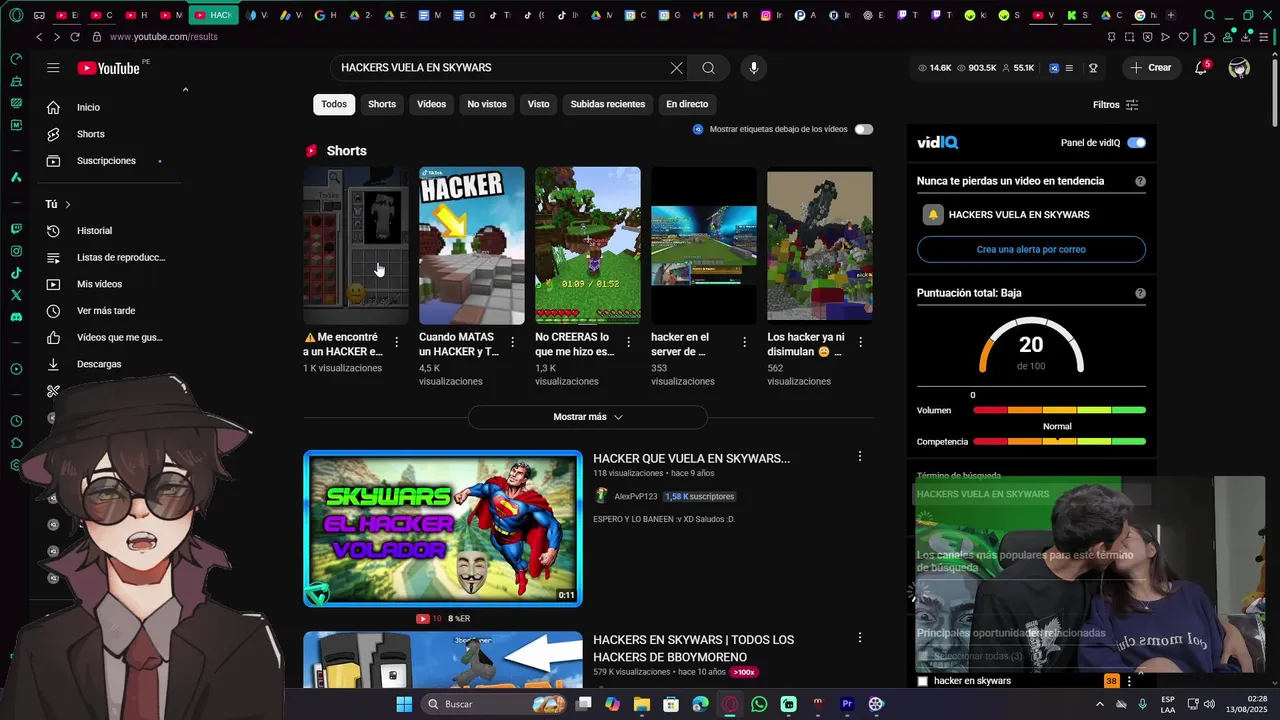The image size is (1280, 720).
Task: Open options for 'hacker en skywars' keyword
Action: 1130,681
